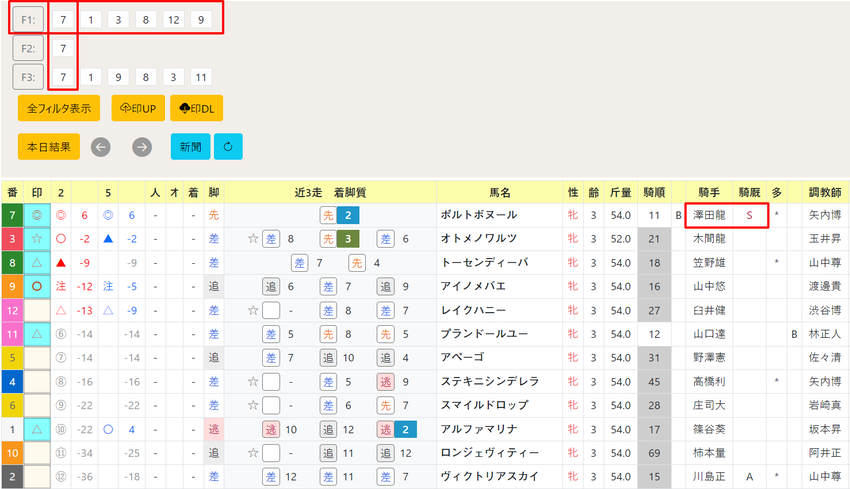Screen dimensions: 850x489
Task: Click horse name オトメノワルツ
Action: pyautogui.click(x=479, y=239)
